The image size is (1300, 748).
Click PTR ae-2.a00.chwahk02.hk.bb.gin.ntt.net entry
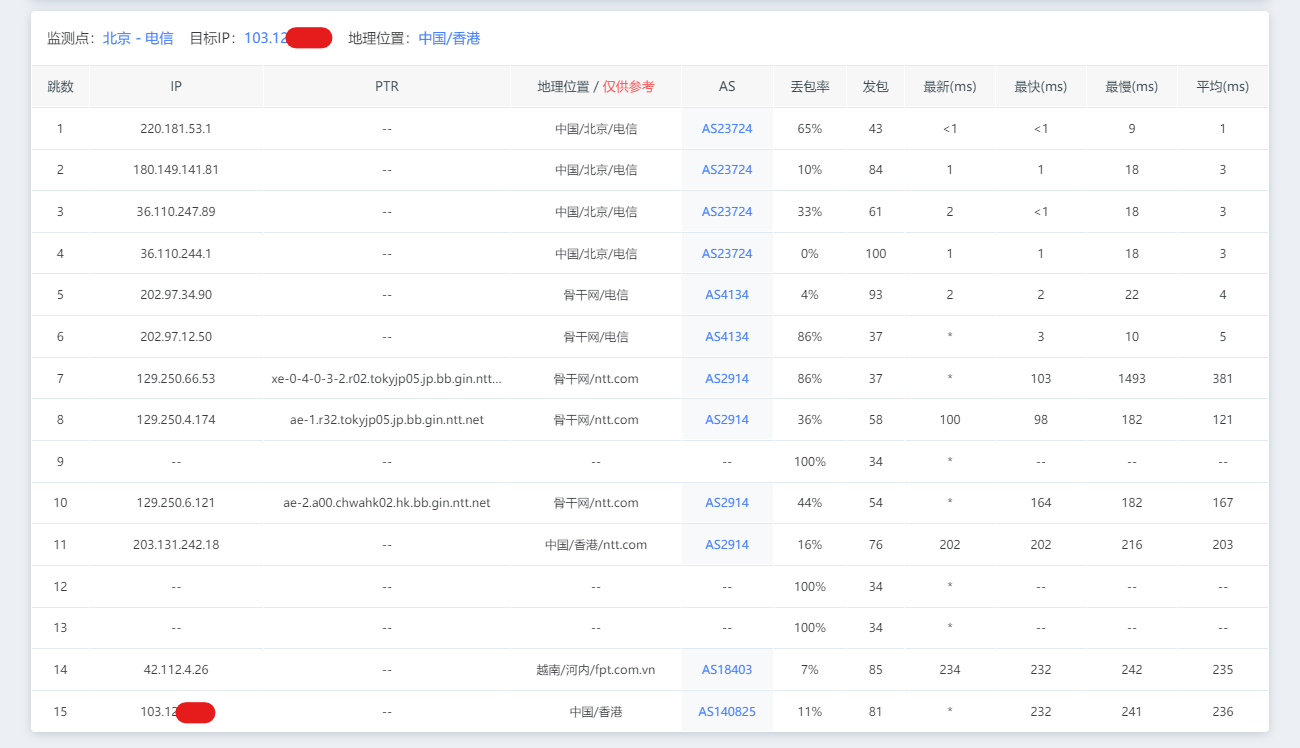(x=387, y=503)
